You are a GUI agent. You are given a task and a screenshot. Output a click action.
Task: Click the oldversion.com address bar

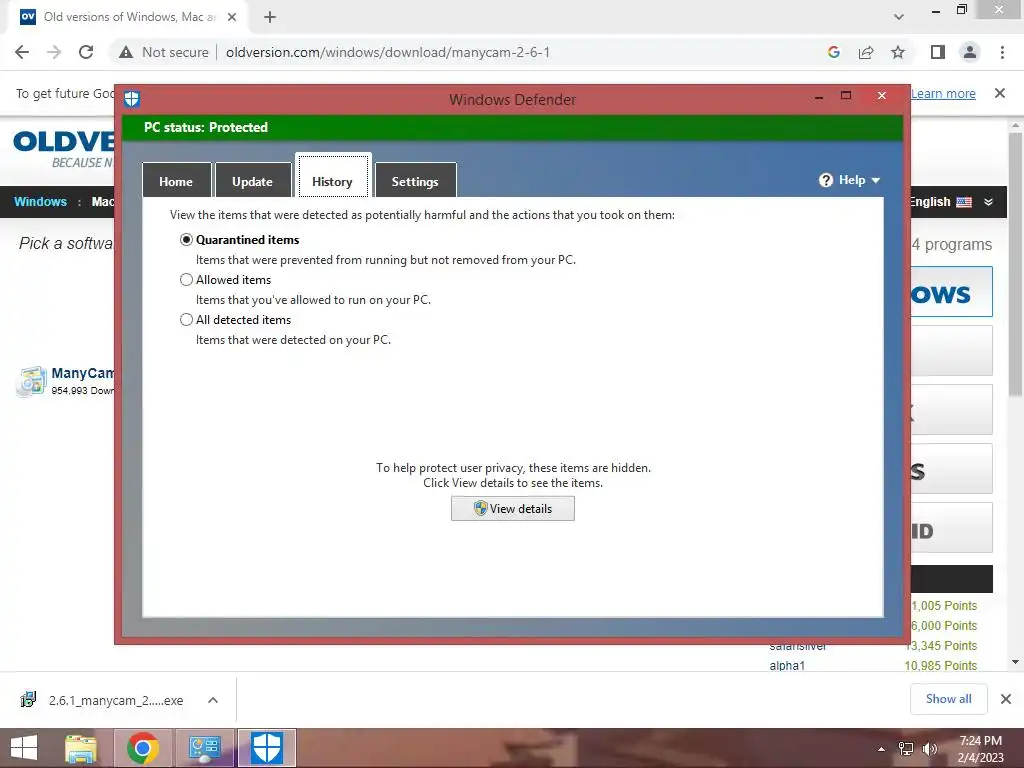coord(388,52)
